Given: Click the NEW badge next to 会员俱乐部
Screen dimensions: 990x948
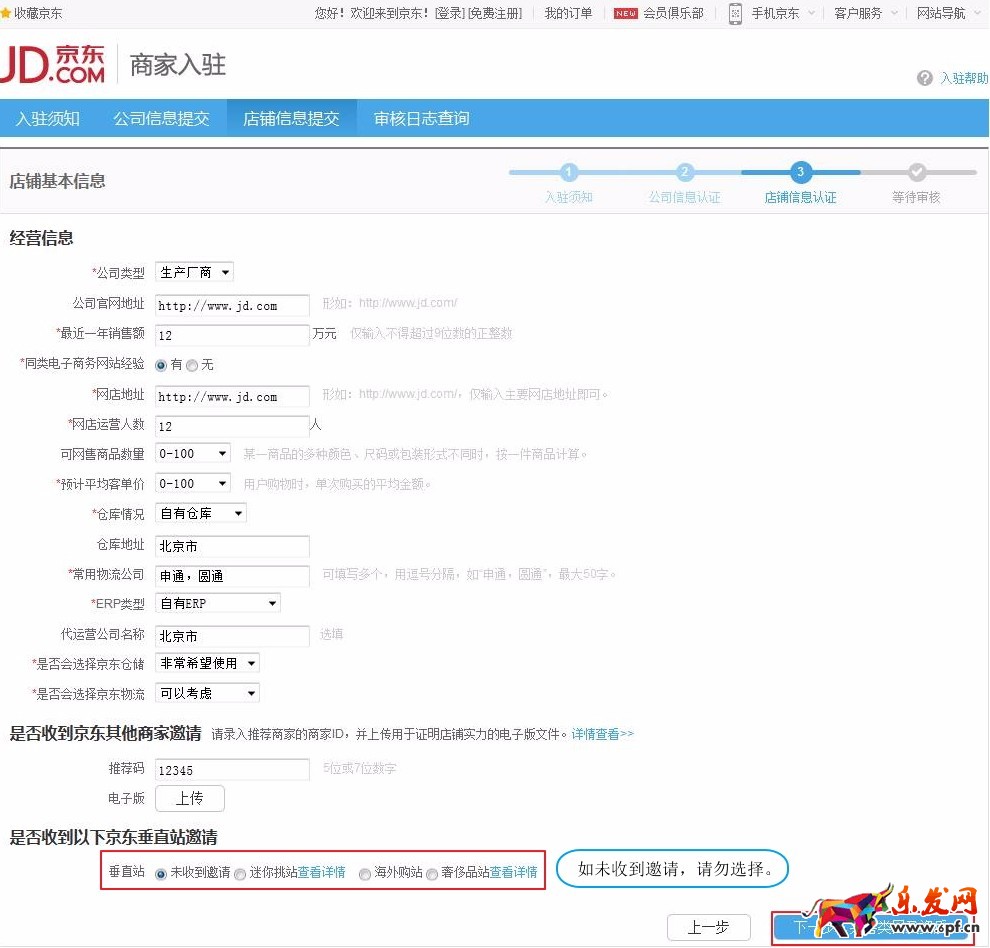Looking at the screenshot, I should pos(624,14).
